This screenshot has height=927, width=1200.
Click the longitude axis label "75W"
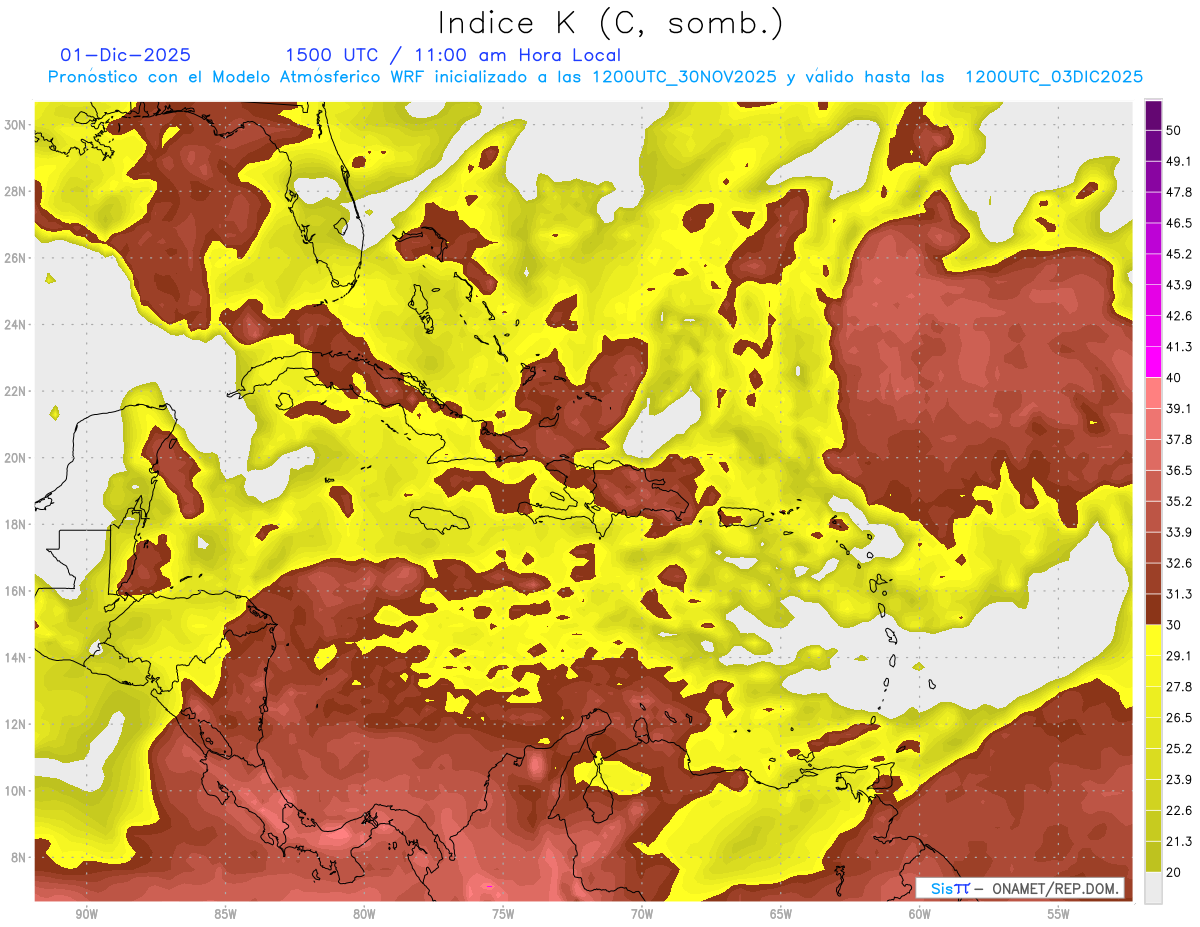point(503,914)
